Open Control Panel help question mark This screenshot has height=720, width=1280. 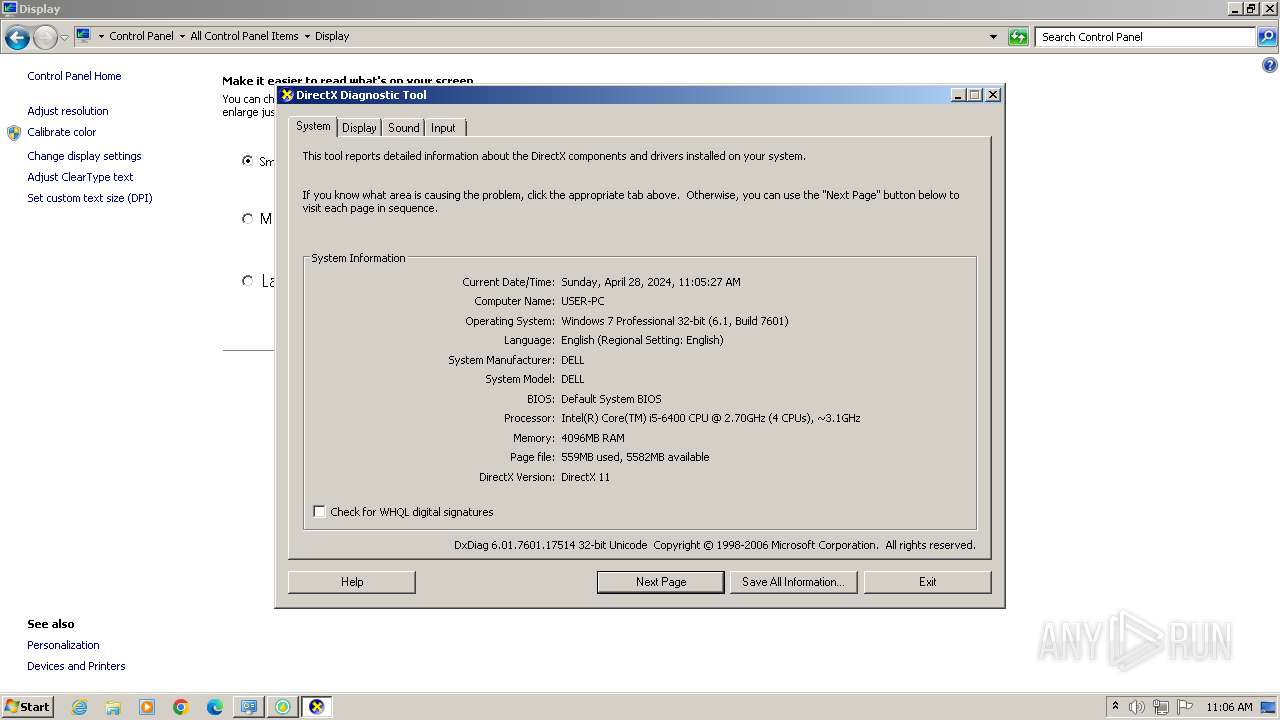[x=1270, y=66]
